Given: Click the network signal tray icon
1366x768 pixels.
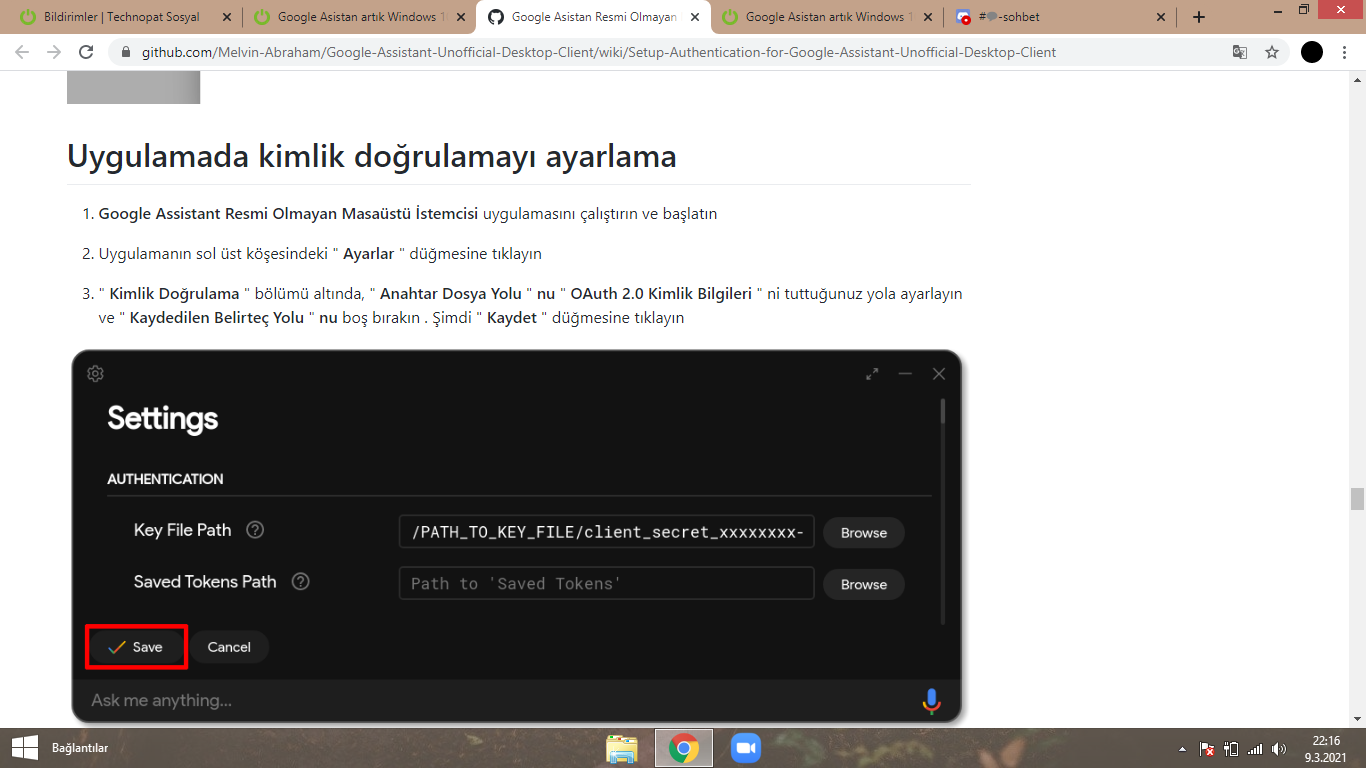Looking at the screenshot, I should pos(1255,749).
